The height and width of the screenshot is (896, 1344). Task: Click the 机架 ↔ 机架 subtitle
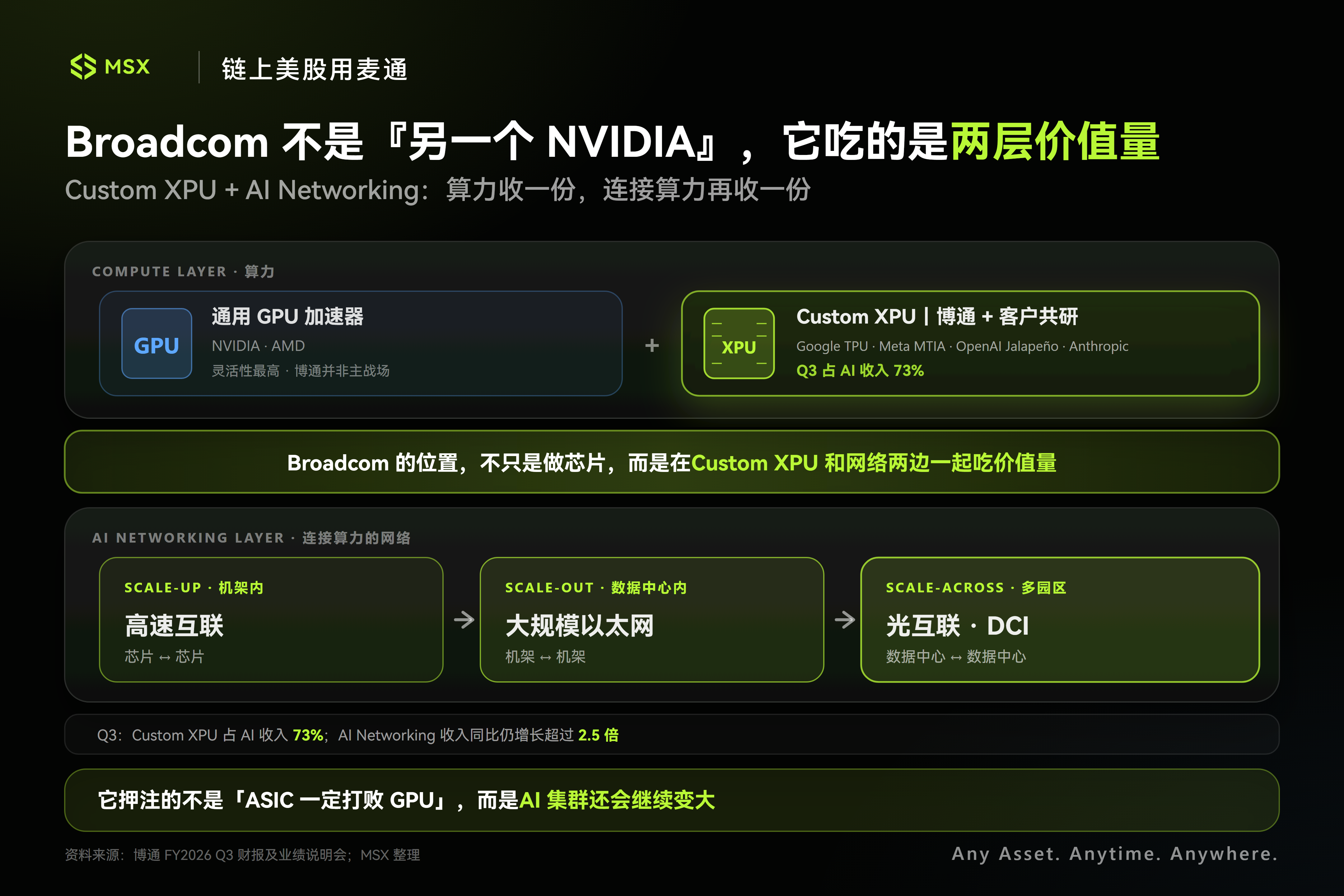click(x=546, y=656)
